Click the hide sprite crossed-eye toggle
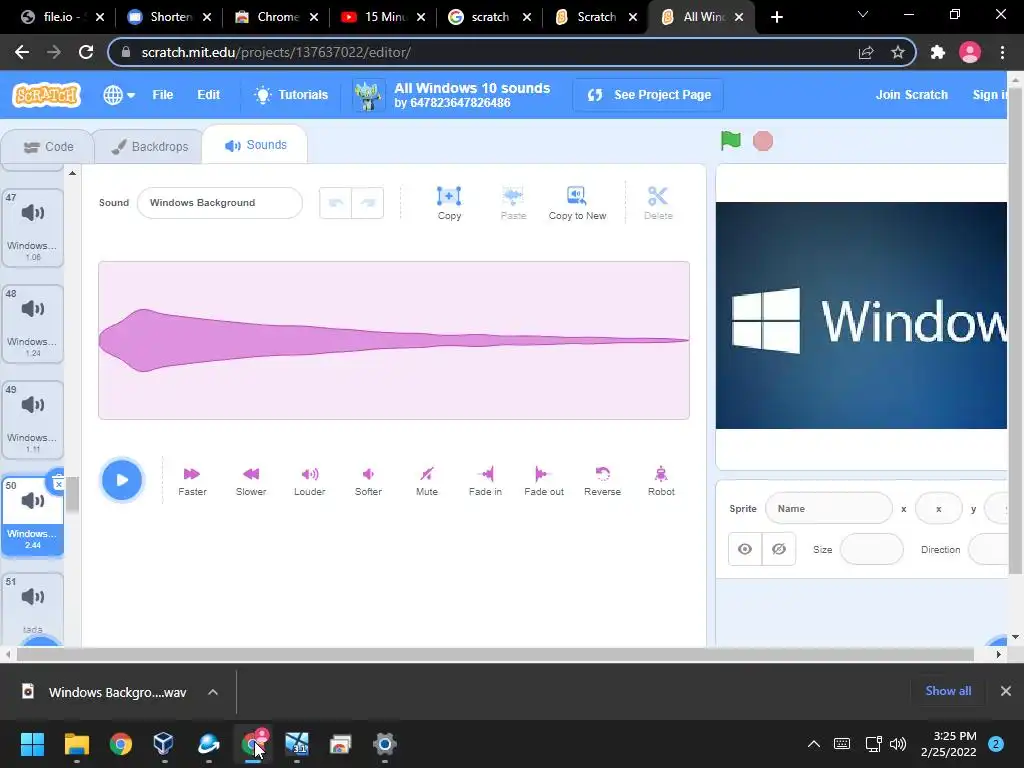Image resolution: width=1024 pixels, height=768 pixels. point(778,549)
